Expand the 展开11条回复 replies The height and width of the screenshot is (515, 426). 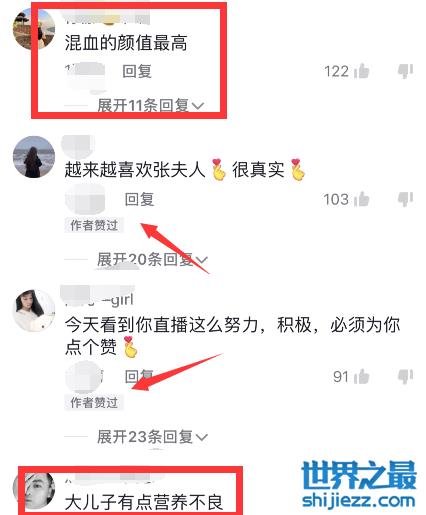coord(150,106)
